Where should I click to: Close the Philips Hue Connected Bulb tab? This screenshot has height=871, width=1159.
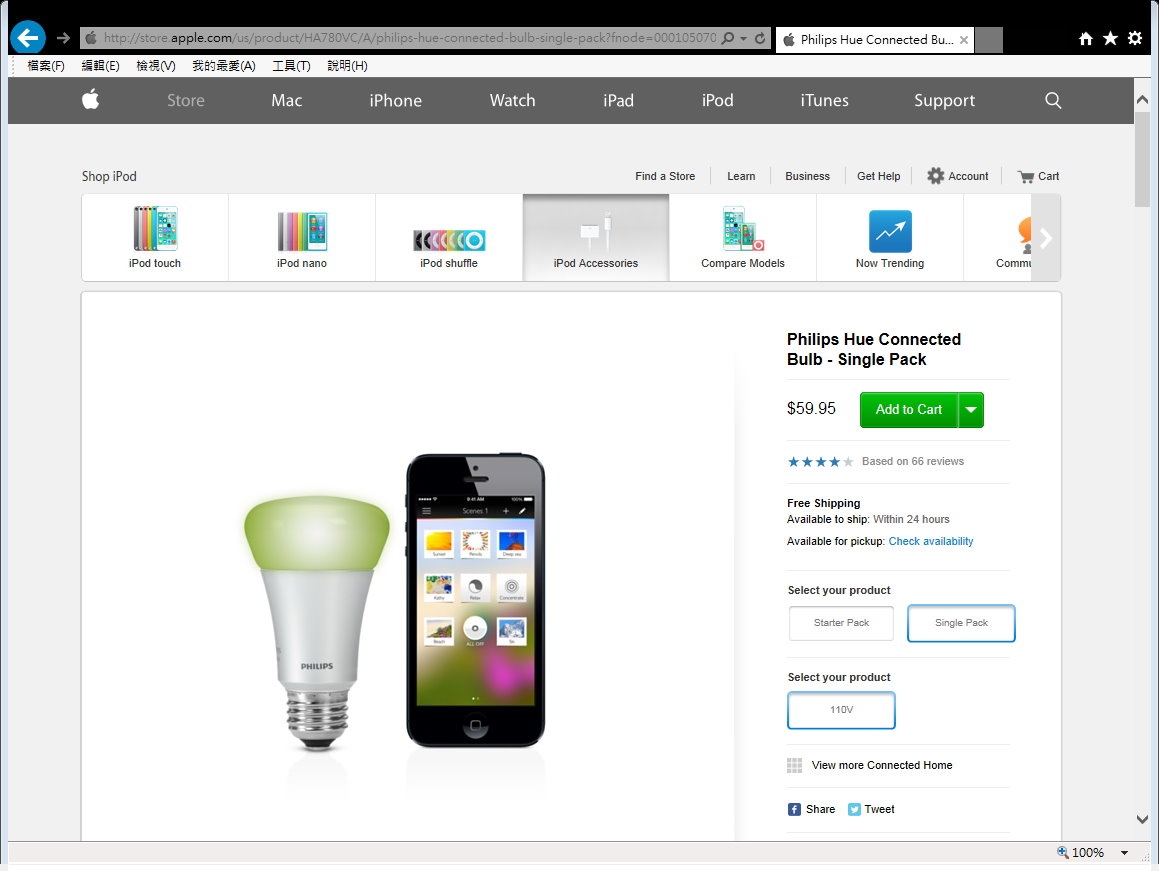tap(964, 40)
